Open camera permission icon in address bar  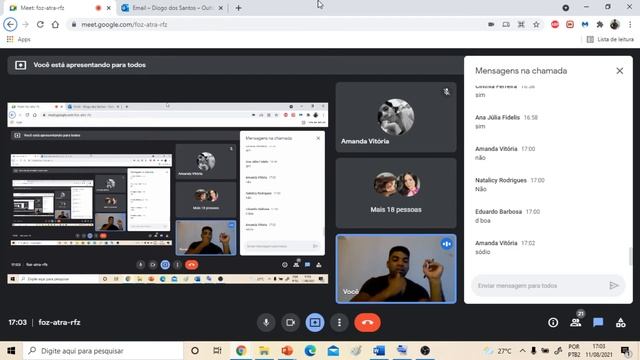click(x=491, y=24)
